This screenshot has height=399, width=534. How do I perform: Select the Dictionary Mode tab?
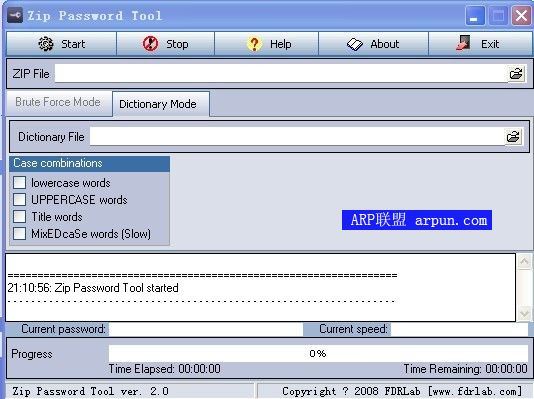[161, 104]
